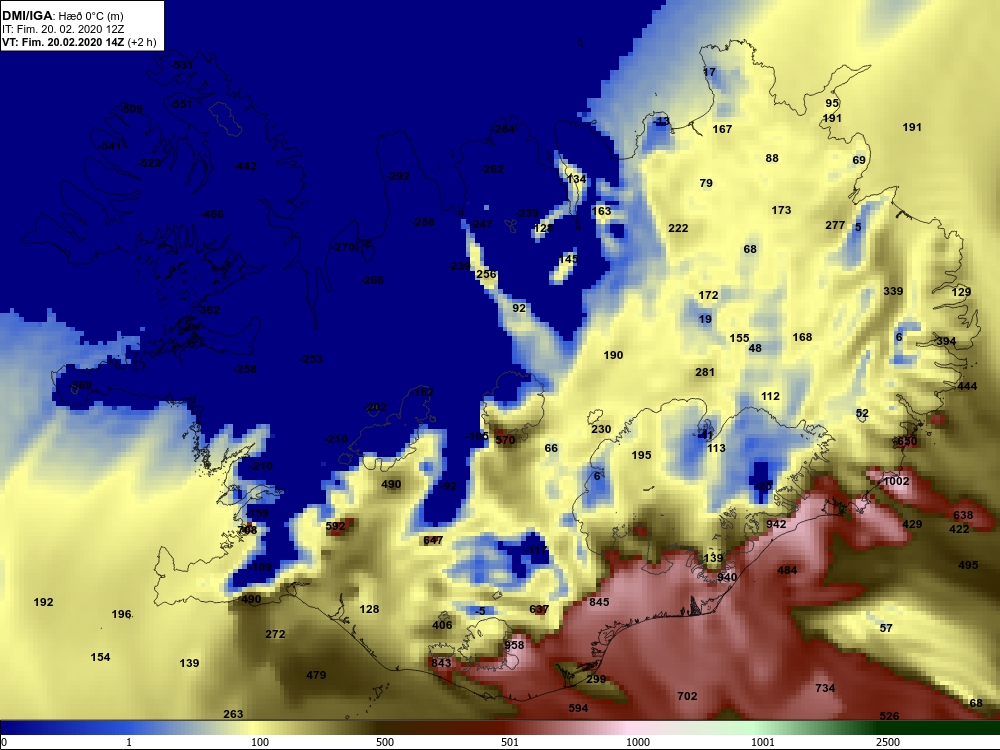
Task: Click the map value '17'
Action: [x=709, y=72]
